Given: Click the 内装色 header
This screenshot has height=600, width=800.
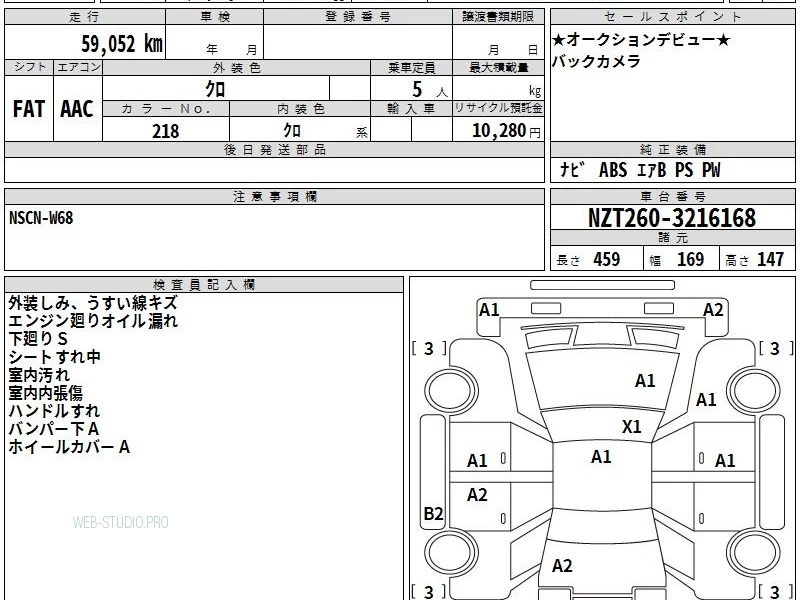Looking at the screenshot, I should (301, 109).
